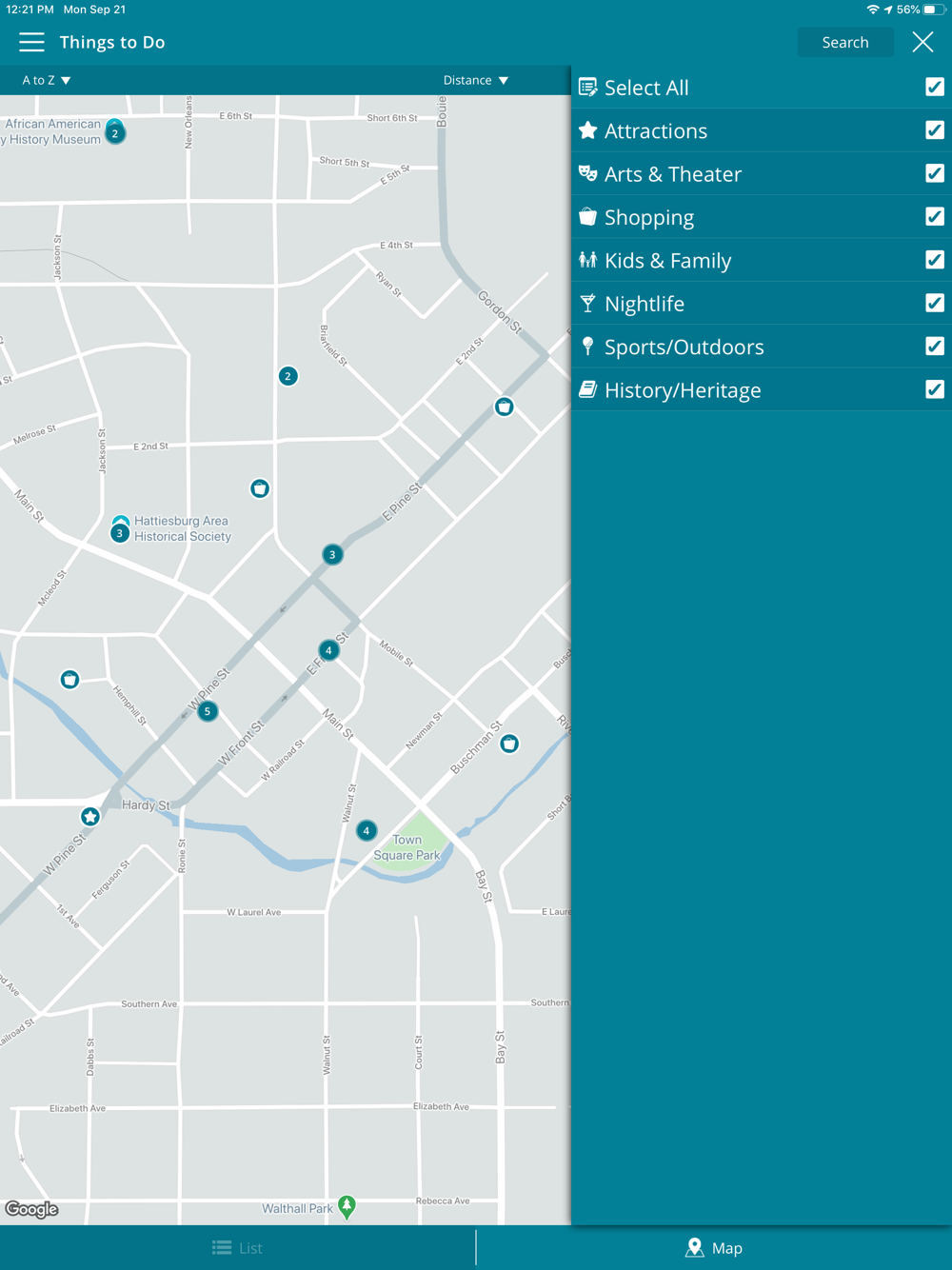Tap the African American History Museum cluster marker
The width and height of the screenshot is (952, 1270).
(x=115, y=132)
